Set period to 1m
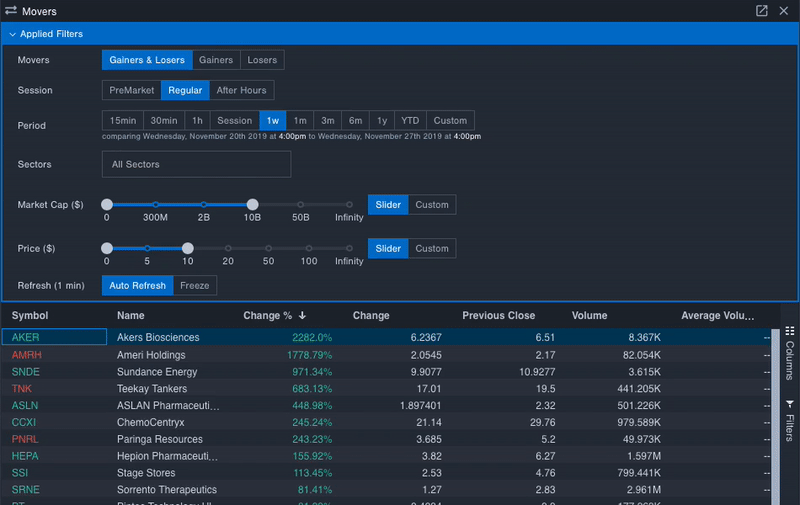 pos(300,120)
